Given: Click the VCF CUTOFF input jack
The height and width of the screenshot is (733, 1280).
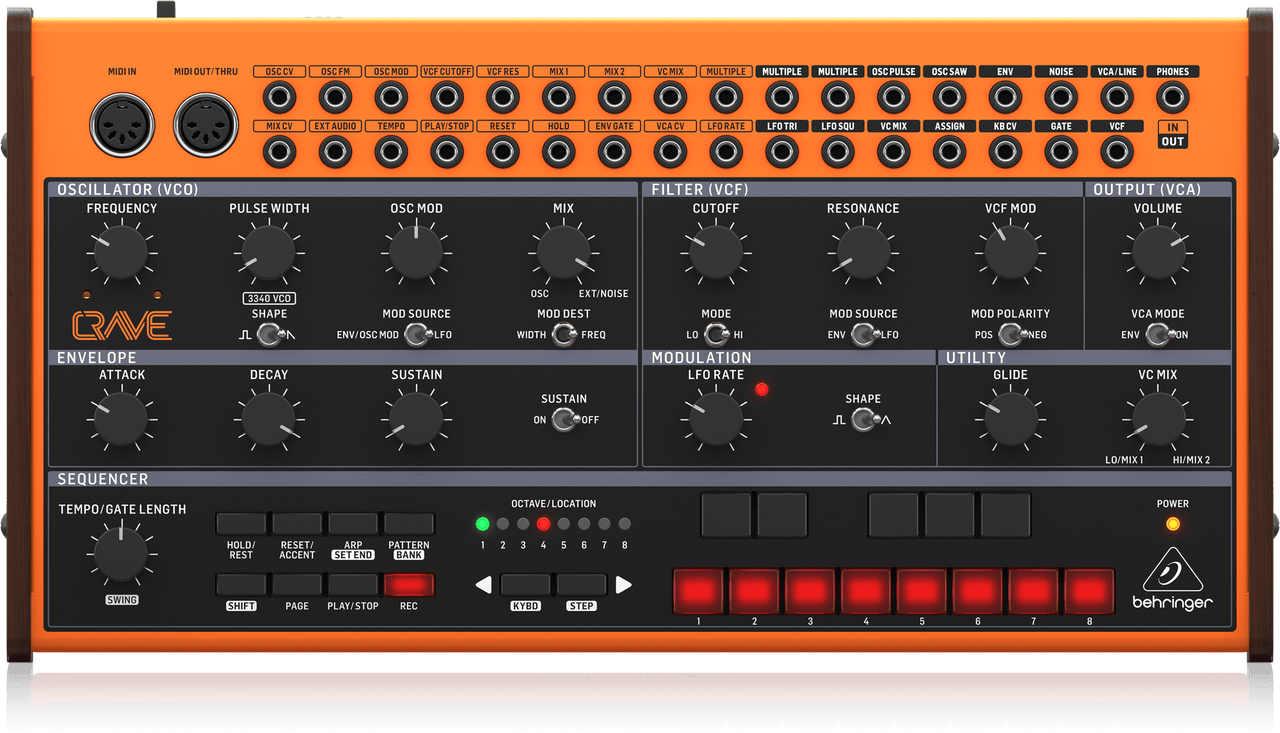Looking at the screenshot, I should click(447, 97).
